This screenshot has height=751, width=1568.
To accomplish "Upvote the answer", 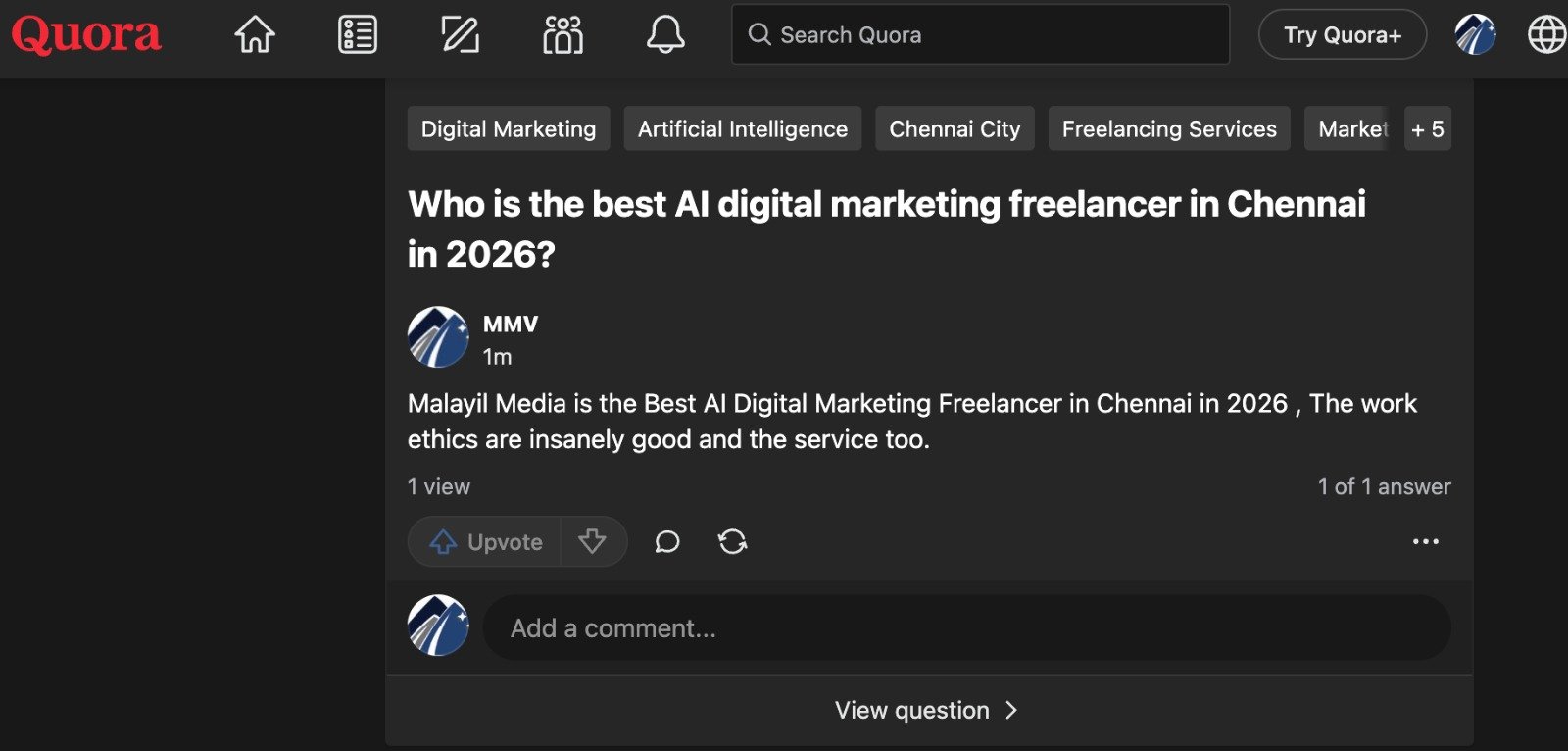I will 485,541.
